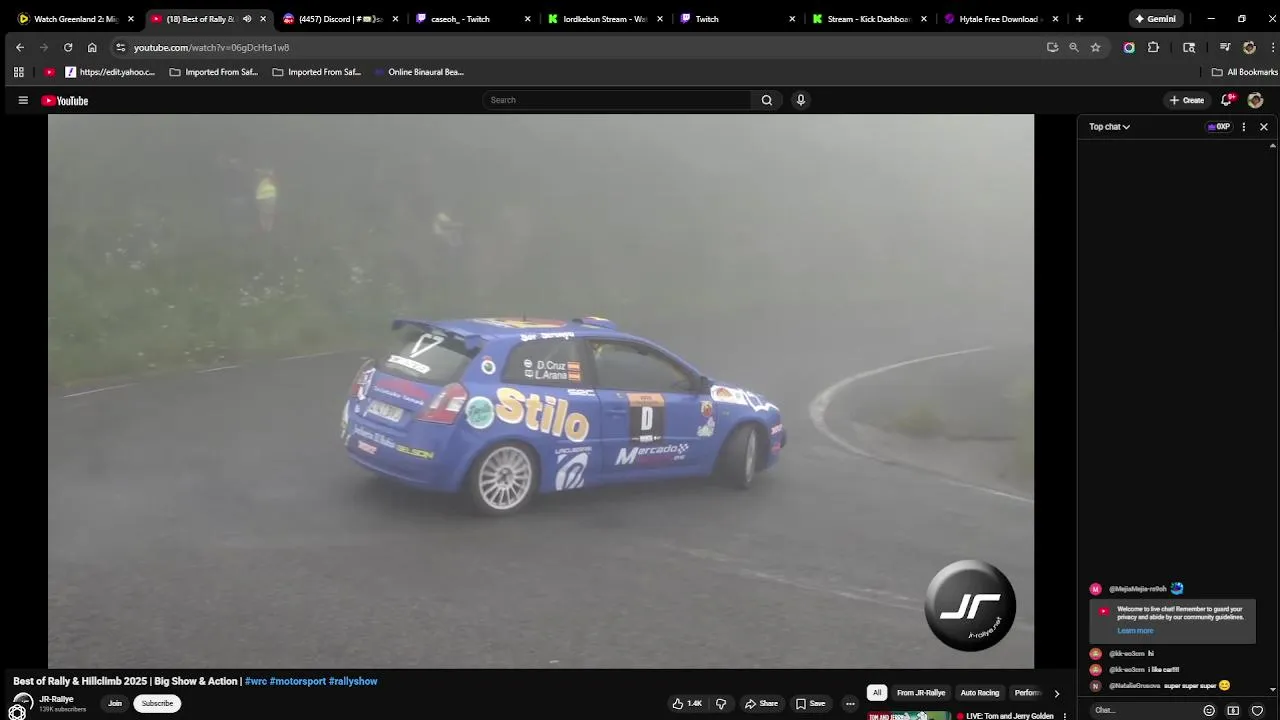Open the YouTube hamburger guide menu
Viewport: 1280px width, 720px height.
pos(23,100)
